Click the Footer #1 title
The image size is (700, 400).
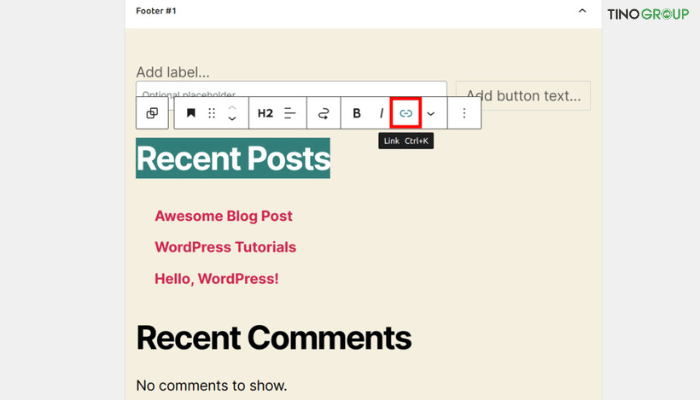click(156, 11)
